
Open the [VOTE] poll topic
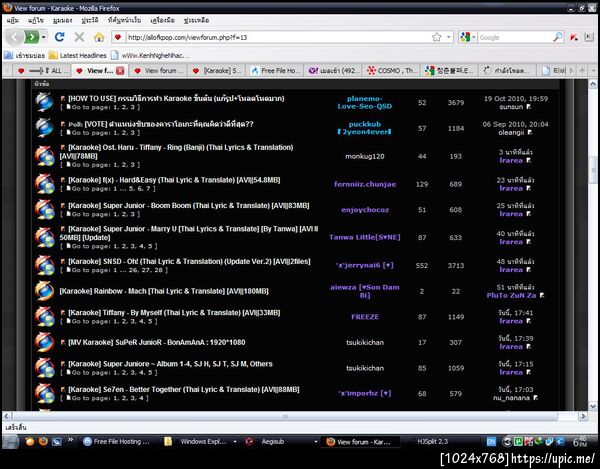pyautogui.click(x=169, y=124)
